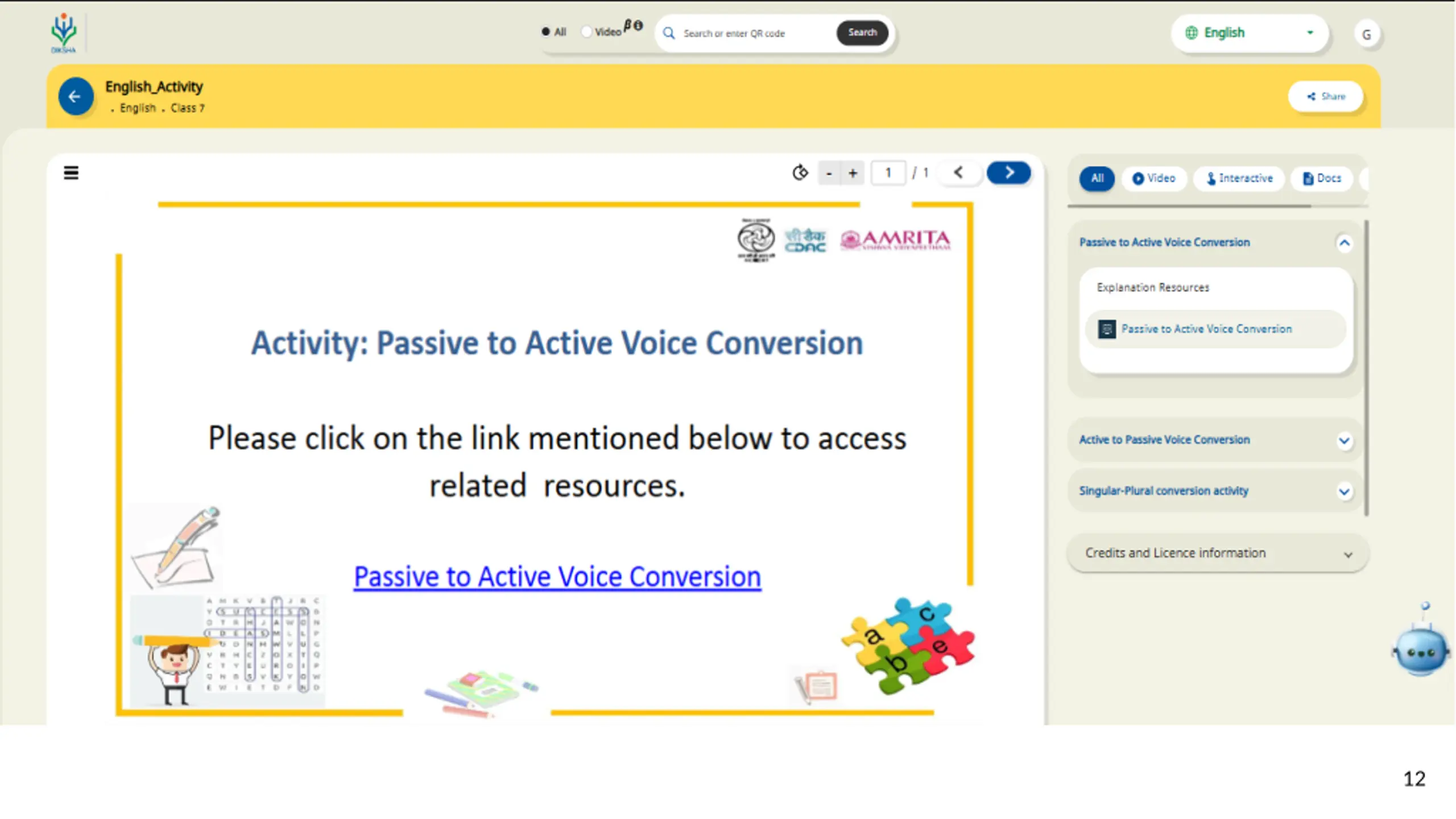Click the search magnifier icon
Image resolution: width=1456 pixels, height=819 pixels.
[x=669, y=33]
